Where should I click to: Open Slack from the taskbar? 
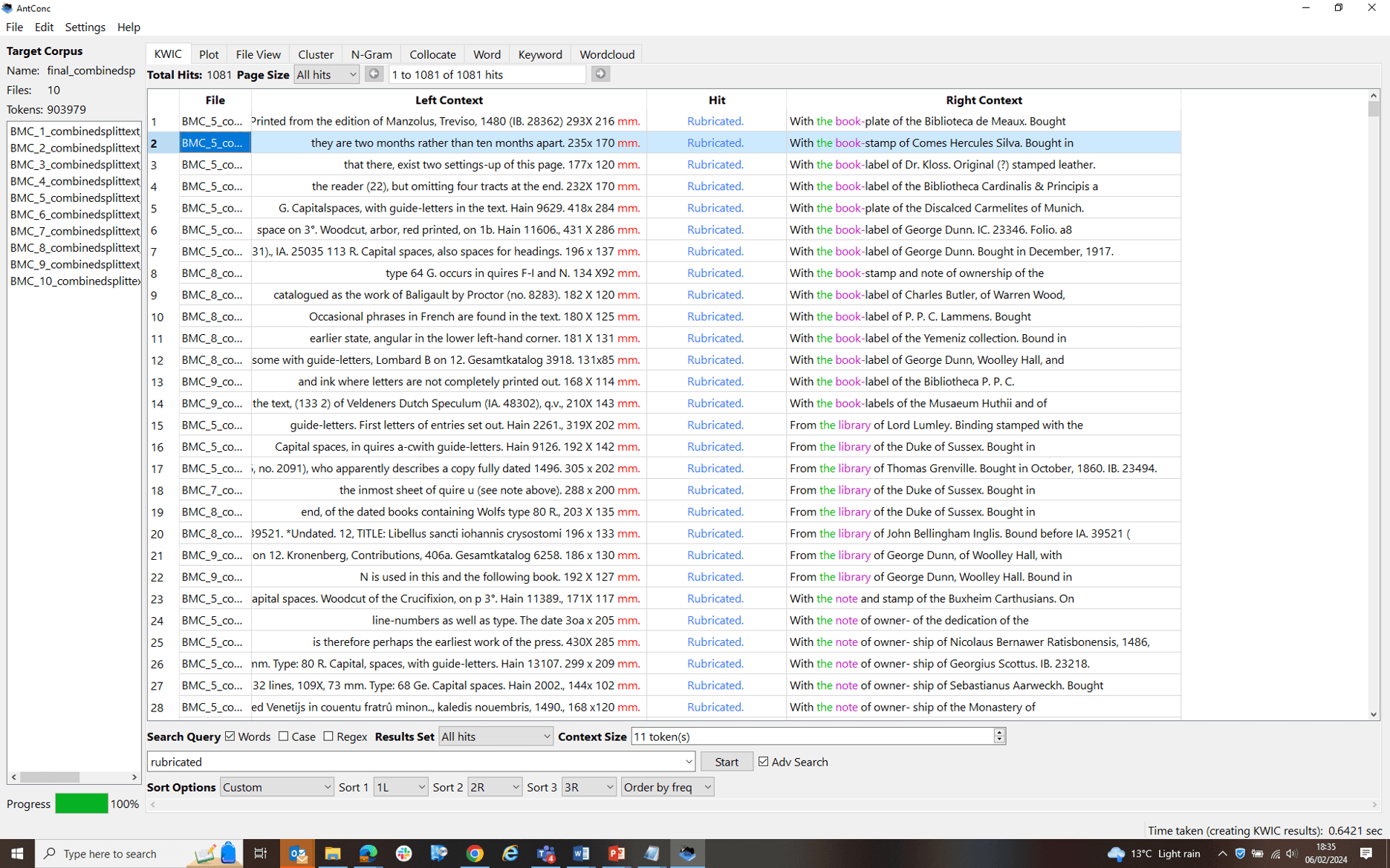[x=403, y=853]
